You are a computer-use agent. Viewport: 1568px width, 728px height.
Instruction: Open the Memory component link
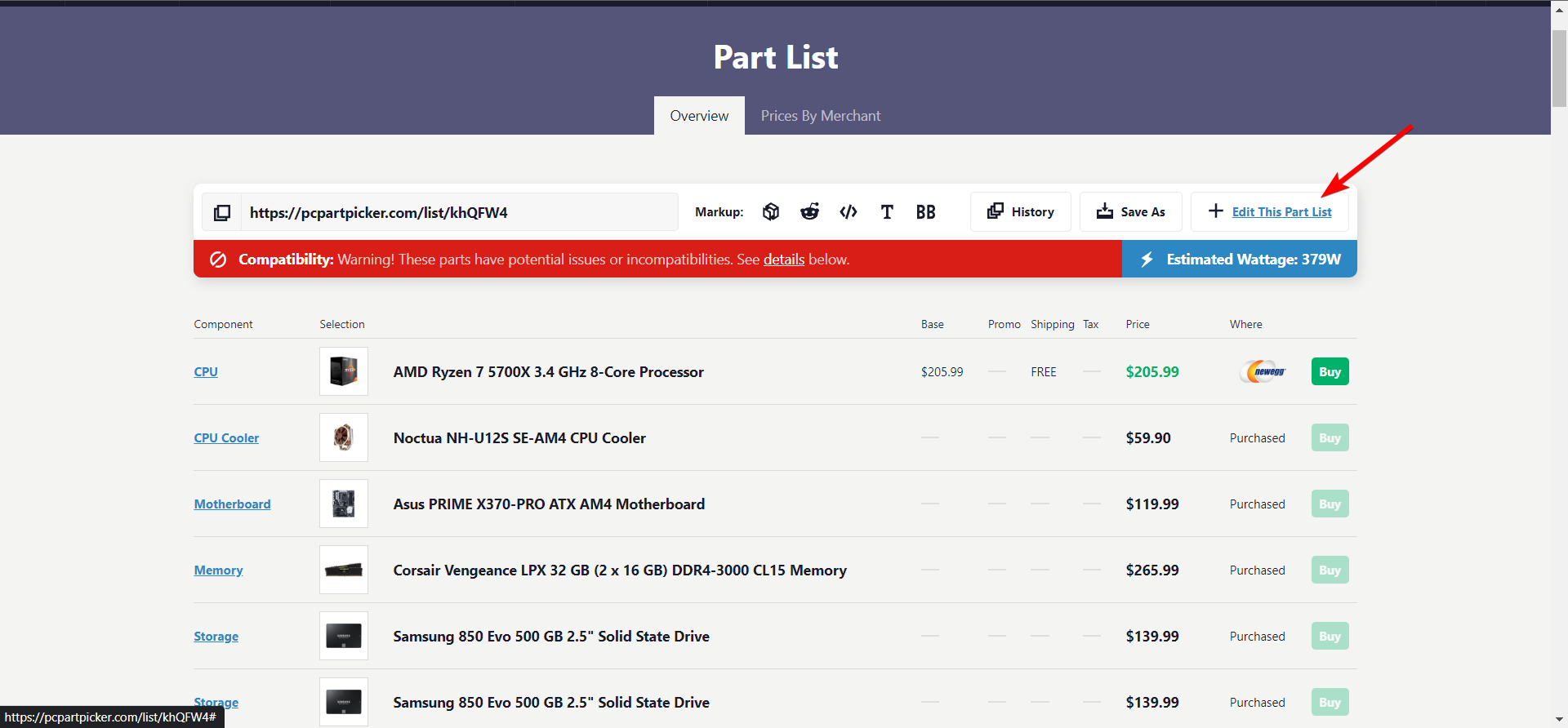(x=218, y=570)
